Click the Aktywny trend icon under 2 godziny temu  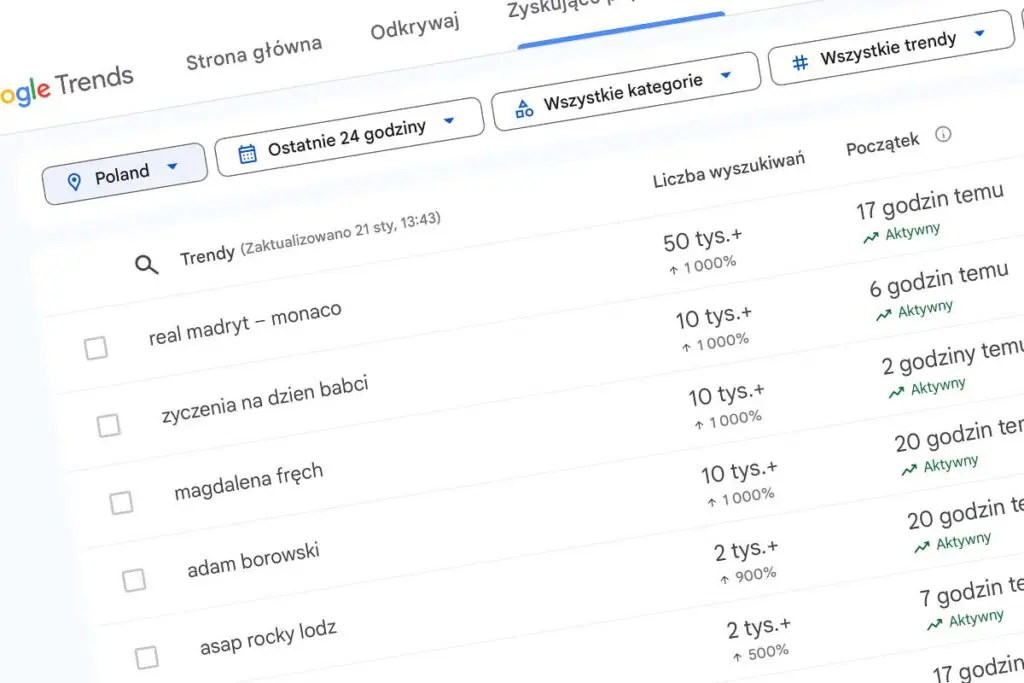pos(896,392)
